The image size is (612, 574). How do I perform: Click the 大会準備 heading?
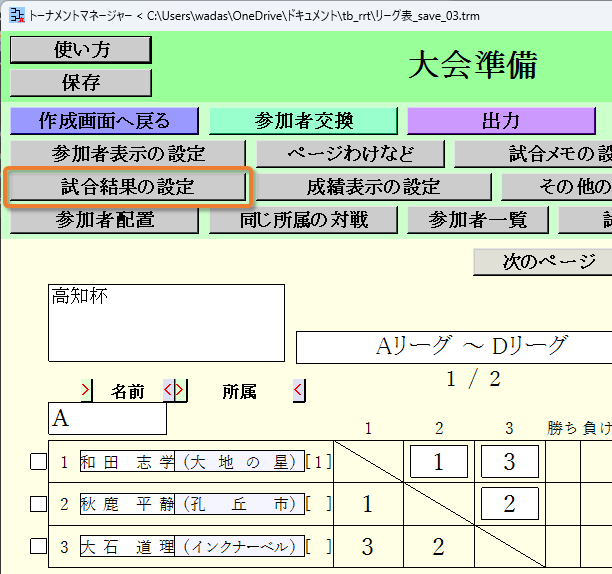point(473,65)
